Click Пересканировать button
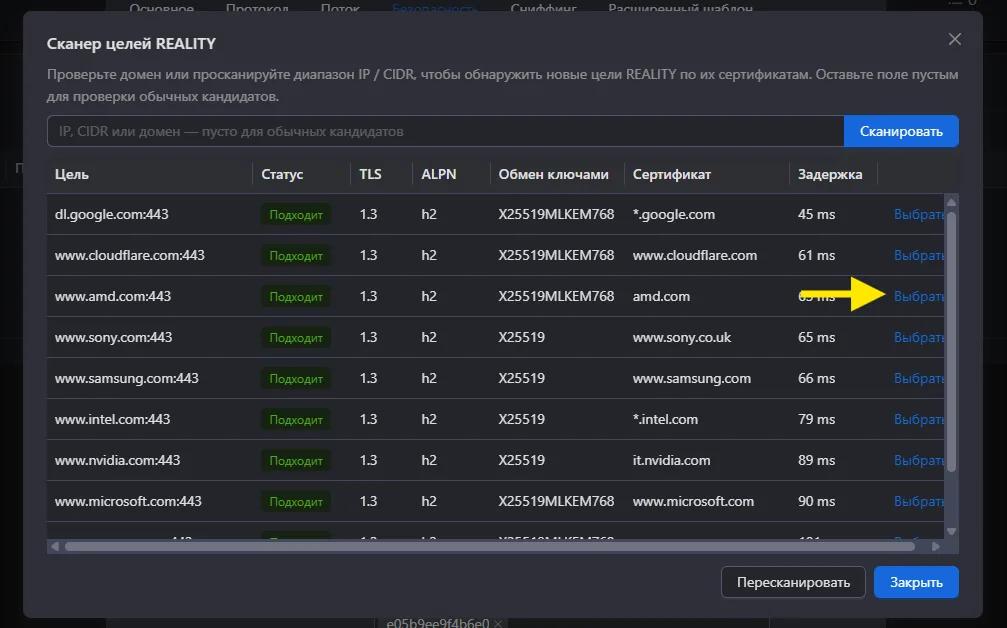The height and width of the screenshot is (628, 1007). coord(793,582)
